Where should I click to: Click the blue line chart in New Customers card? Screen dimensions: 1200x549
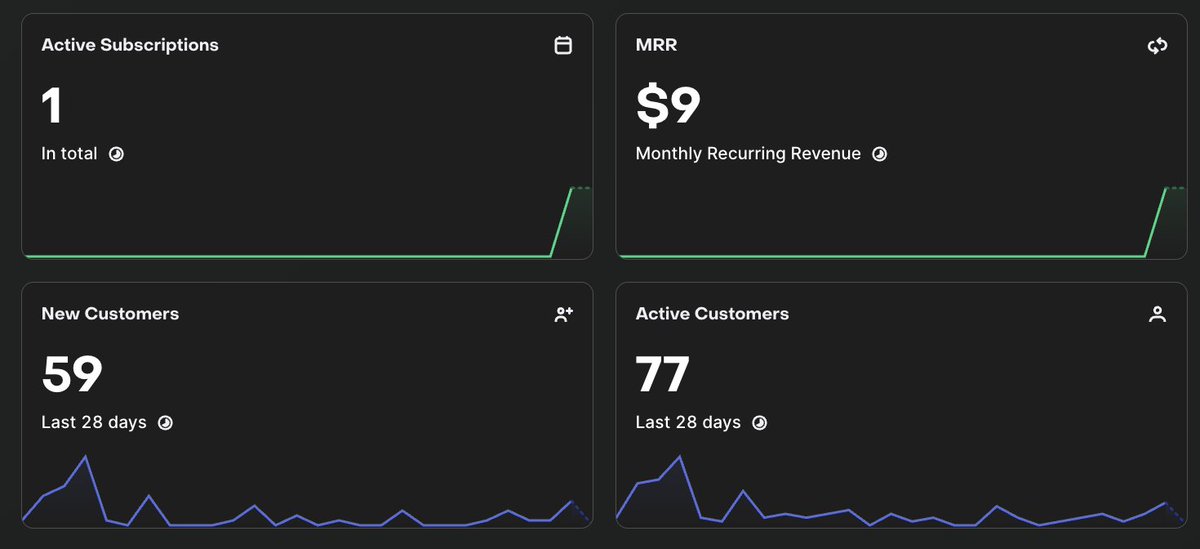307,490
